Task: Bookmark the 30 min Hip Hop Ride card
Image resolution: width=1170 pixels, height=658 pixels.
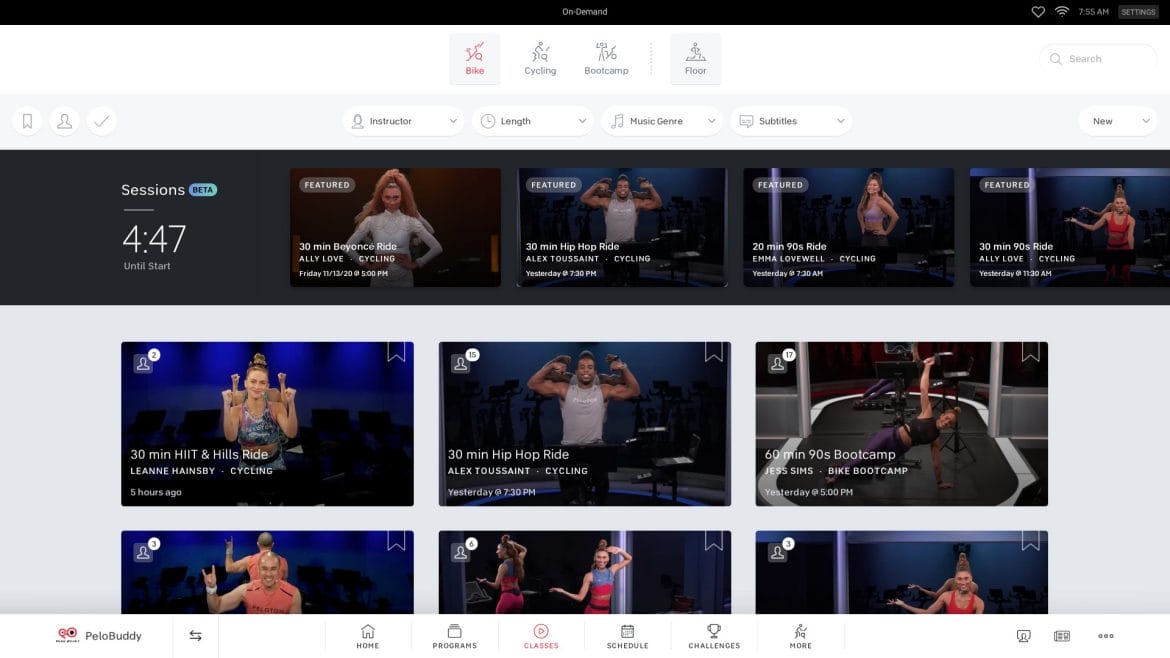Action: (x=713, y=351)
